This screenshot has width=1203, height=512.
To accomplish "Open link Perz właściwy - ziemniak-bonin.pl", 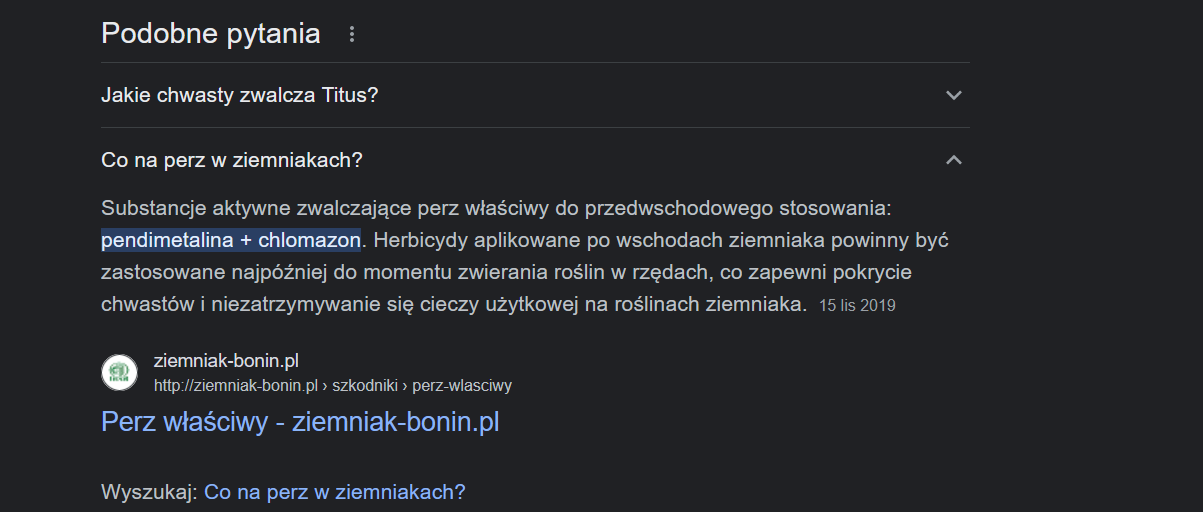I will 300,422.
